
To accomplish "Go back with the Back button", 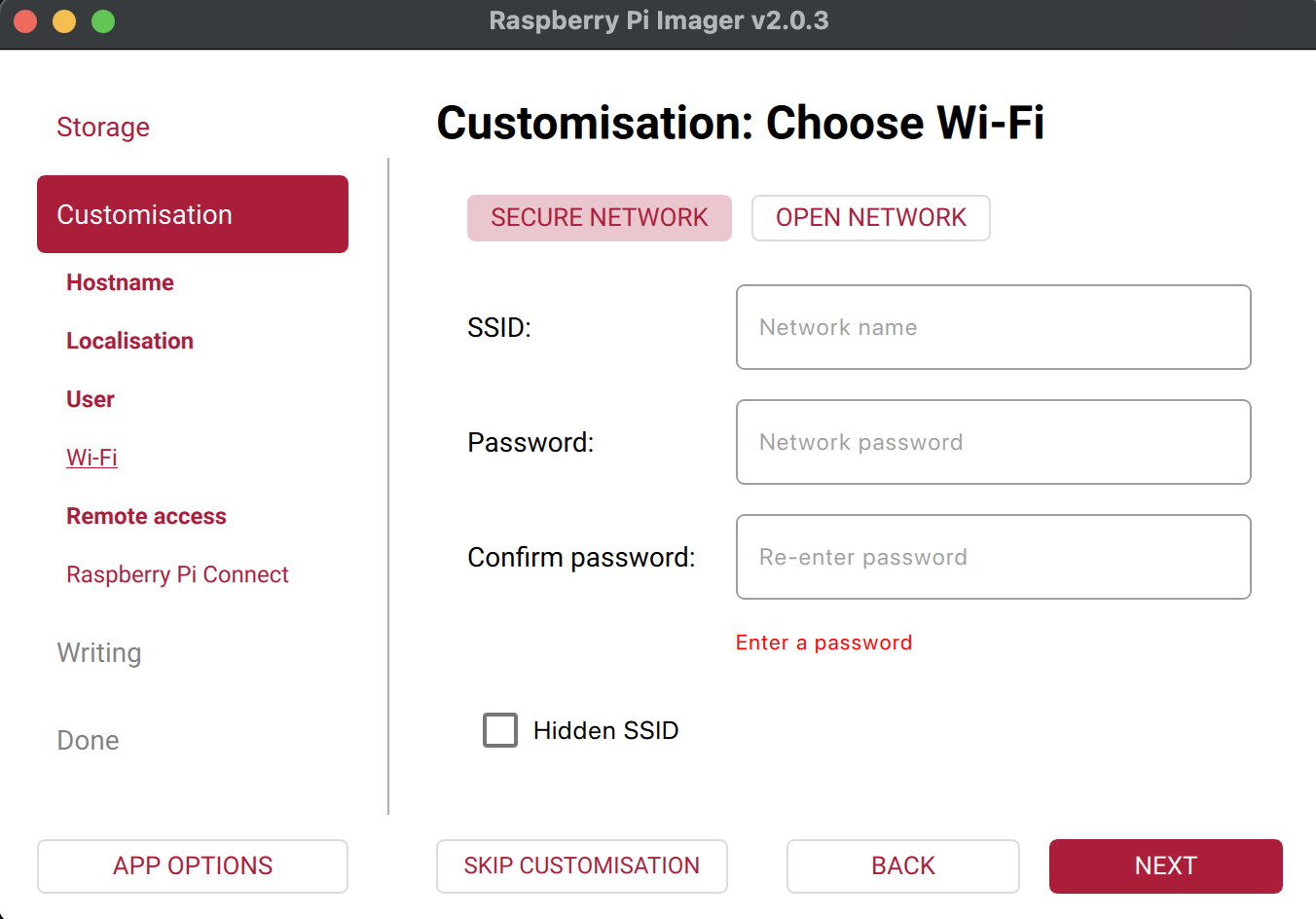I will (902, 865).
